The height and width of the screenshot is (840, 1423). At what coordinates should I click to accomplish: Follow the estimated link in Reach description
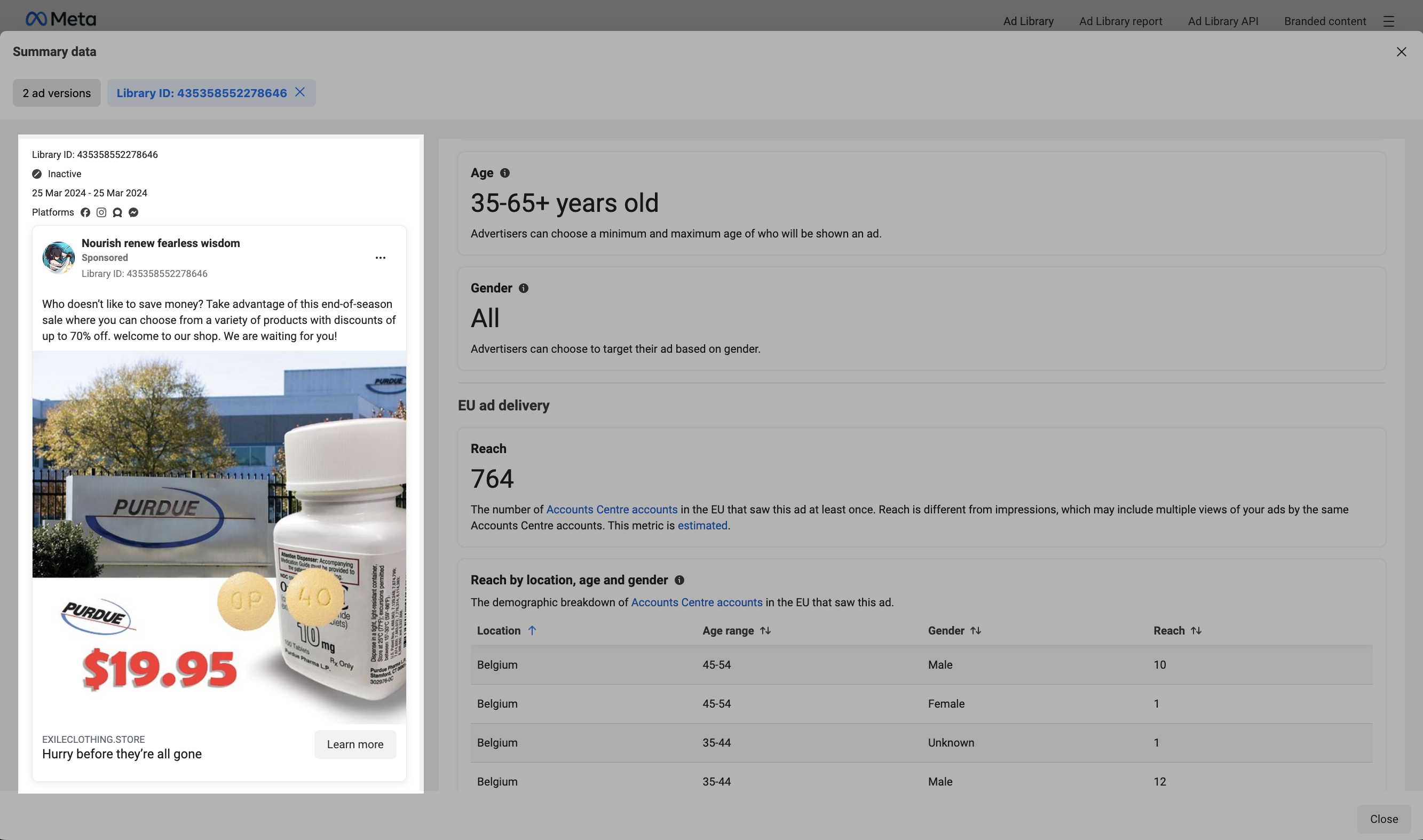coord(702,526)
